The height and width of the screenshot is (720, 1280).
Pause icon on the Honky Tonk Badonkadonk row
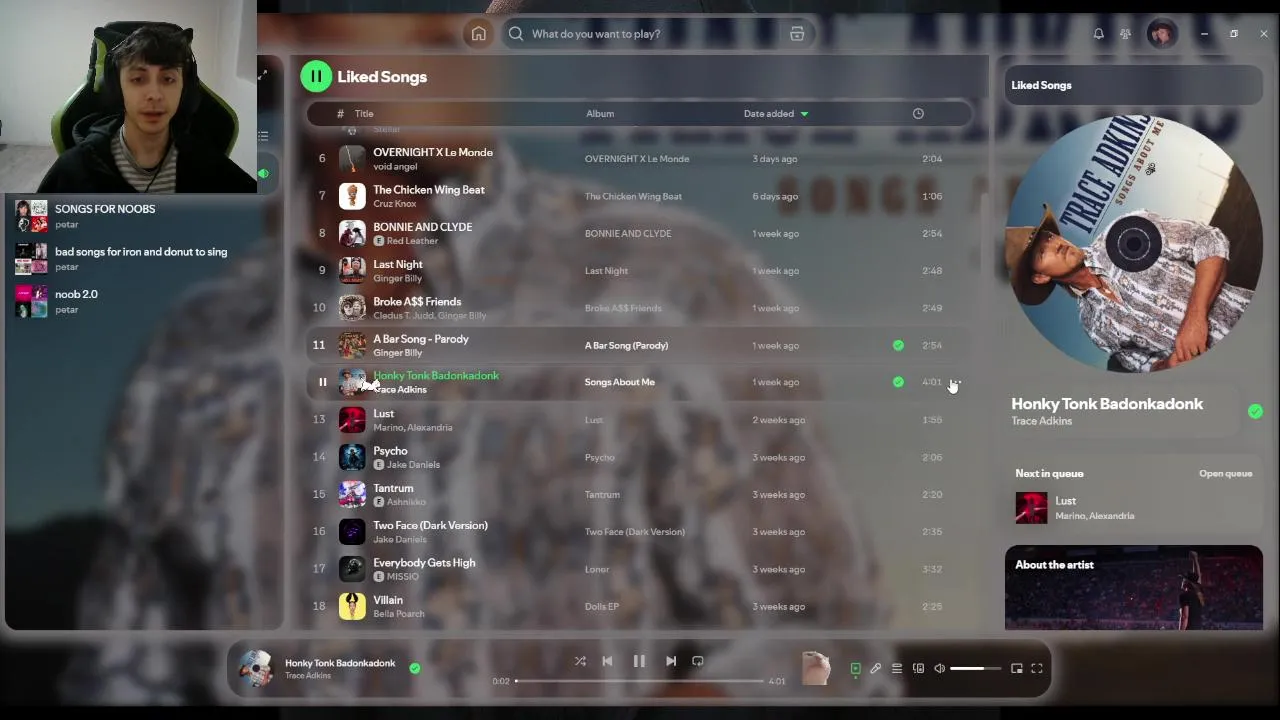[322, 382]
